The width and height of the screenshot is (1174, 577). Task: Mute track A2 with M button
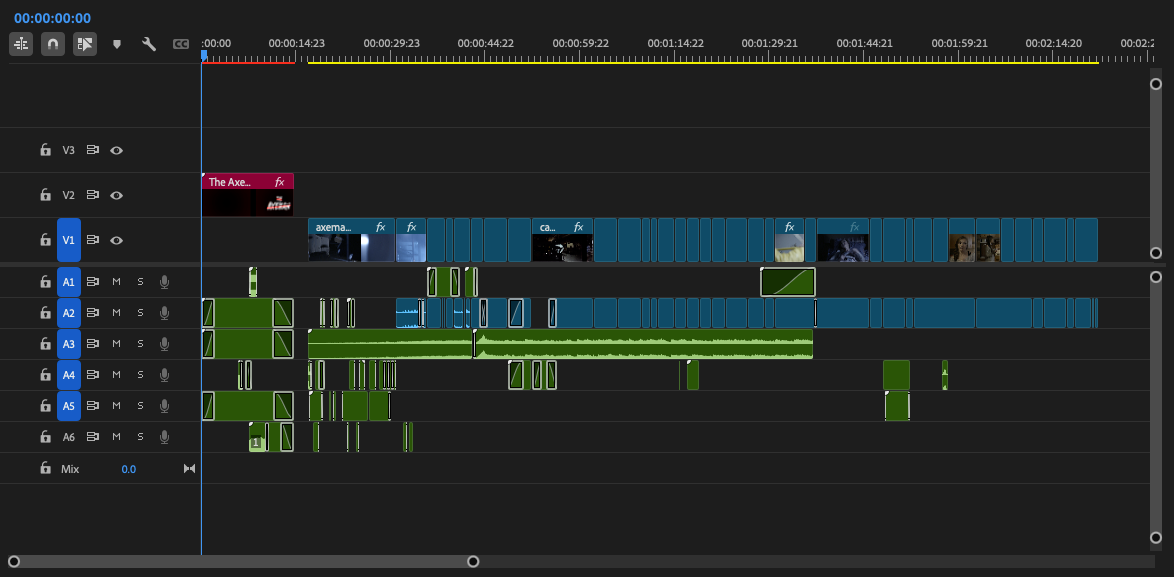point(116,312)
